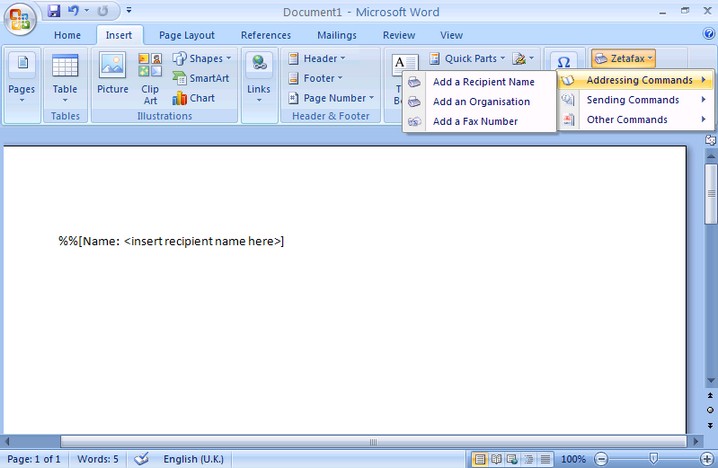Open the Quick Parts menu
Screen dimensions: 718x468
467,59
